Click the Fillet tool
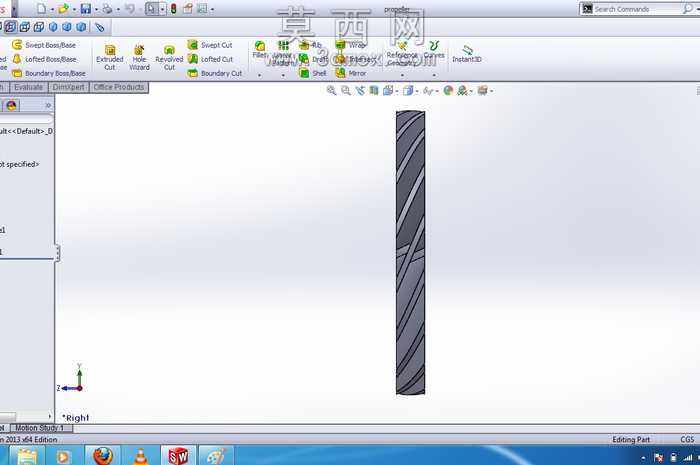 (259, 50)
